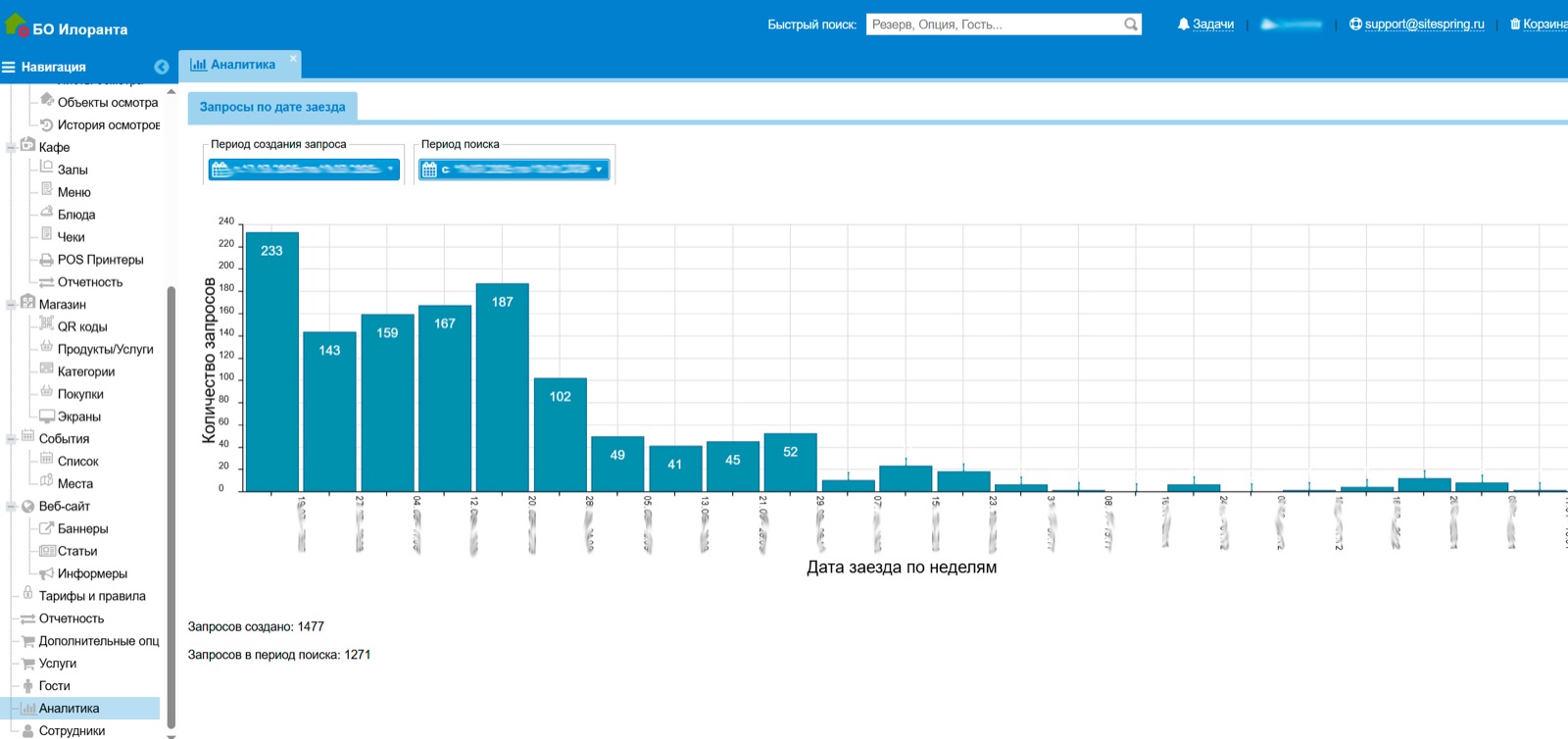The width and height of the screenshot is (1568, 739).
Task: Collapse the Кафе tree node
Action: [x=11, y=148]
